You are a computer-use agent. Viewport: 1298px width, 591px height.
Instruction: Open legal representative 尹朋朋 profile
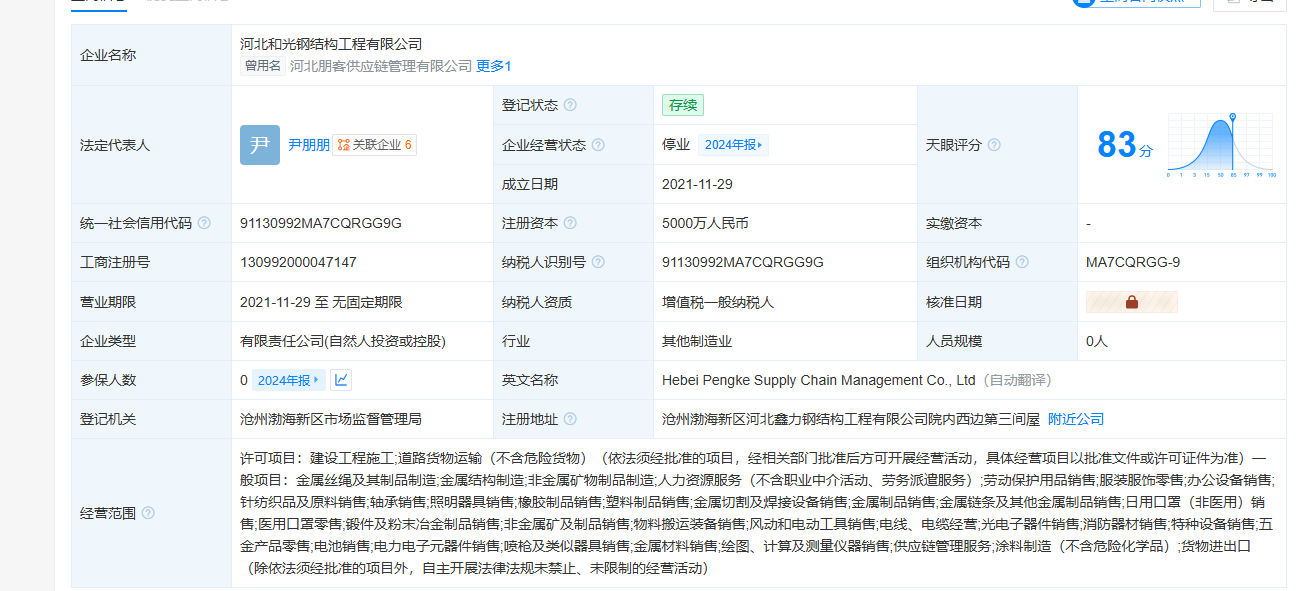(x=309, y=145)
